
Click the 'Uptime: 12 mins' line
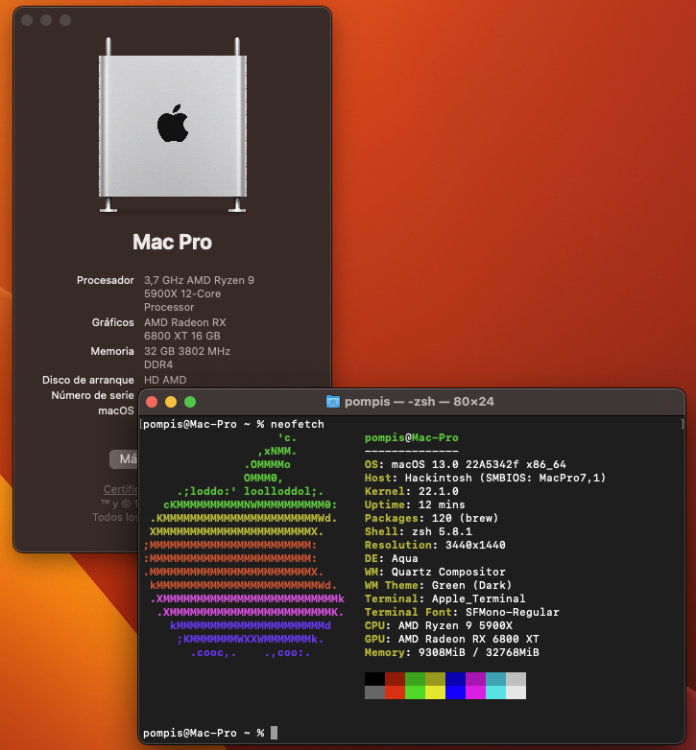[415, 505]
